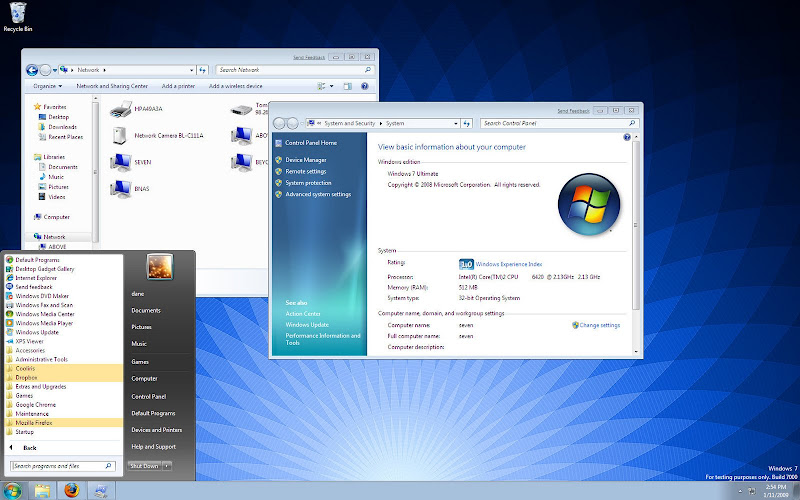Open the Recycle Bin desktop icon
This screenshot has height=500, width=800.
coord(17,17)
